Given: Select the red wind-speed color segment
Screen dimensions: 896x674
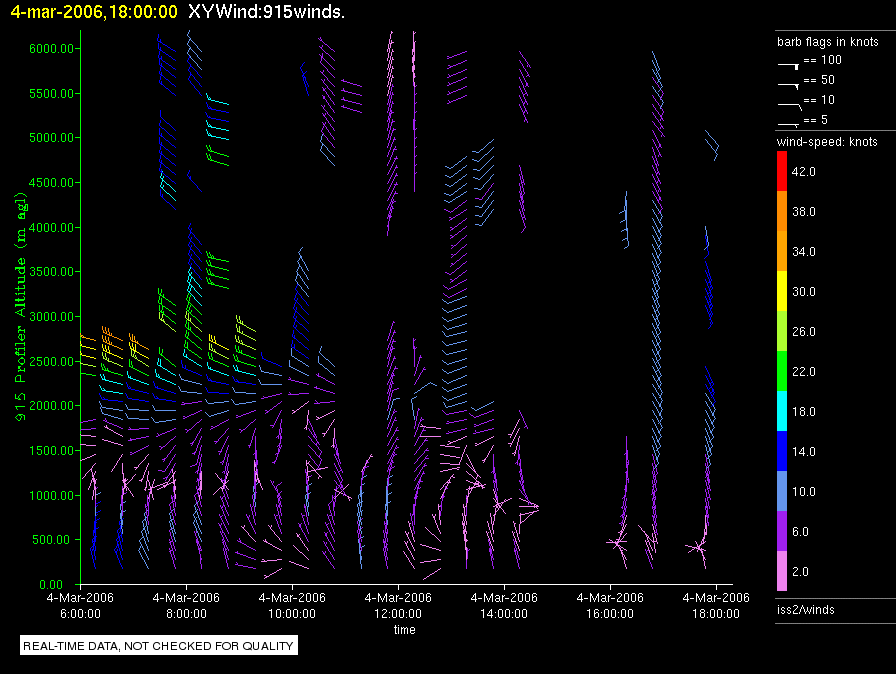Looking at the screenshot, I should (783, 171).
